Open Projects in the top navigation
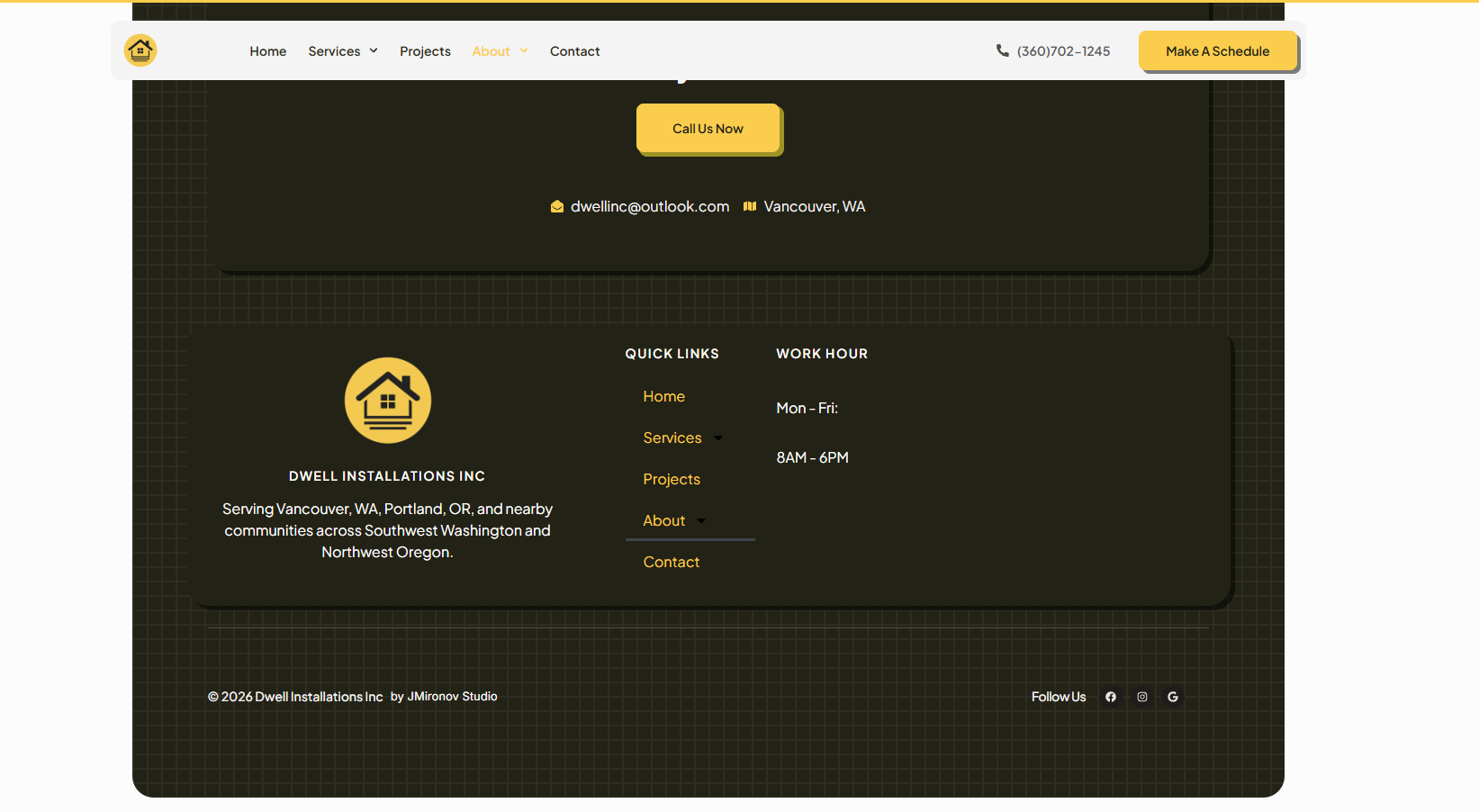 (425, 51)
